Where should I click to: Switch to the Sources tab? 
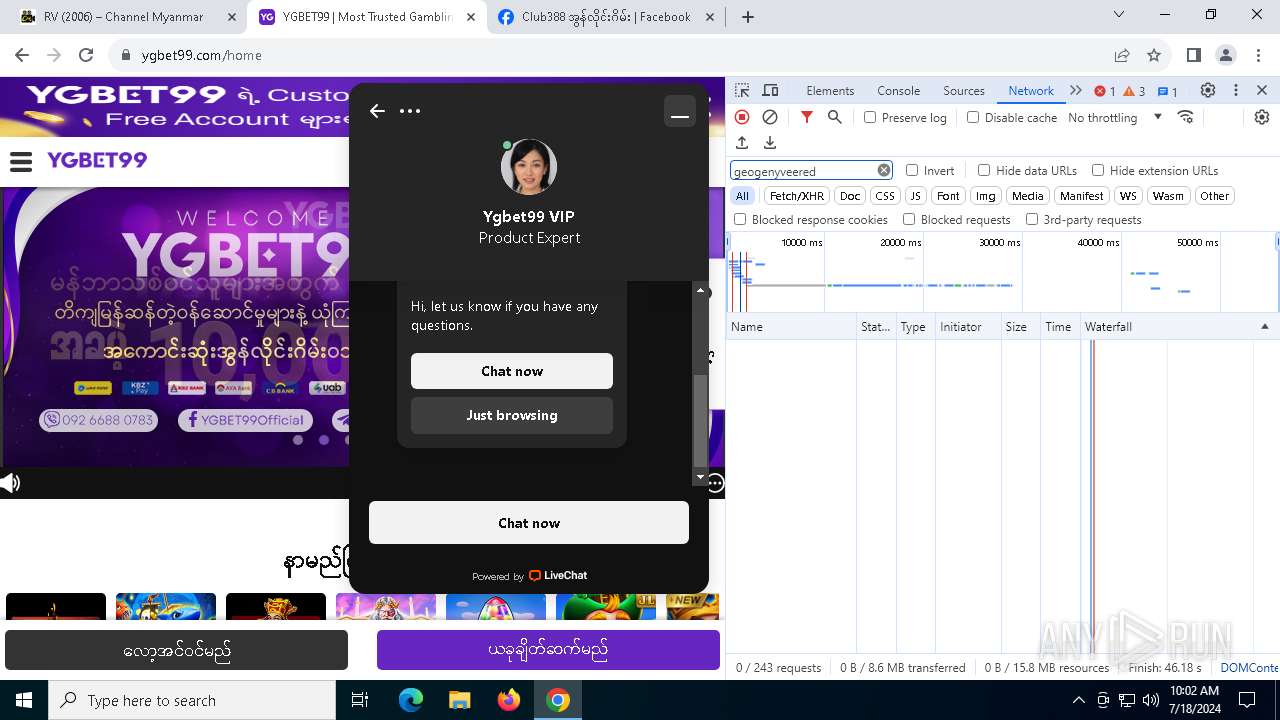tap(964, 90)
